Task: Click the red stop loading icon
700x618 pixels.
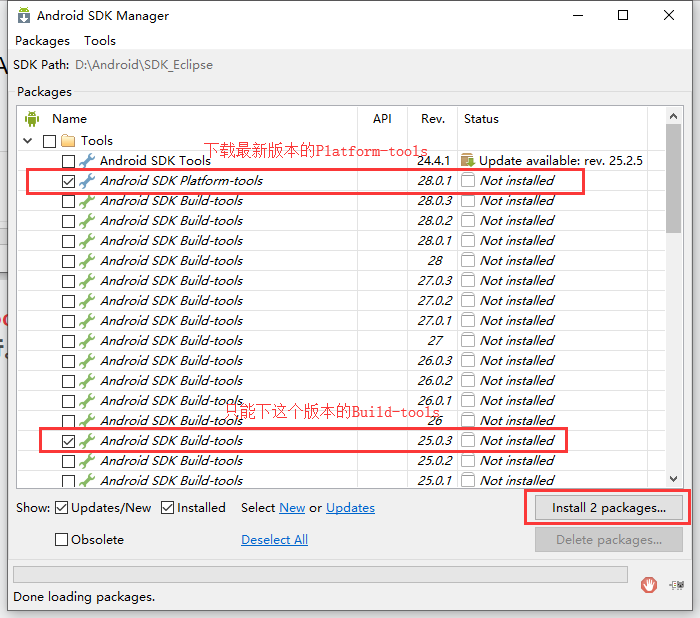Action: 649,585
